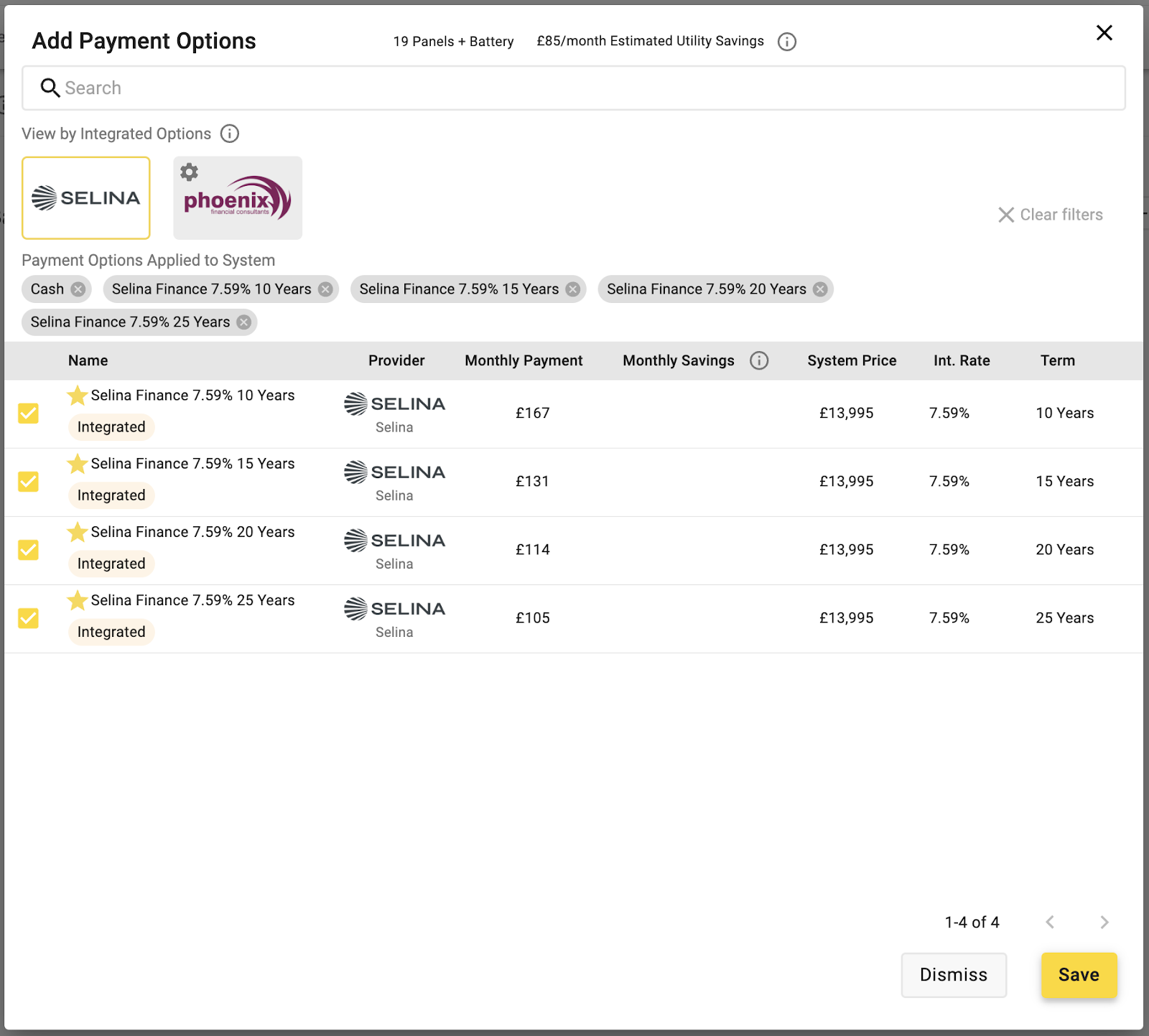Click star icon on 15 Years row
Image resolution: width=1149 pixels, height=1036 pixels.
pos(78,464)
